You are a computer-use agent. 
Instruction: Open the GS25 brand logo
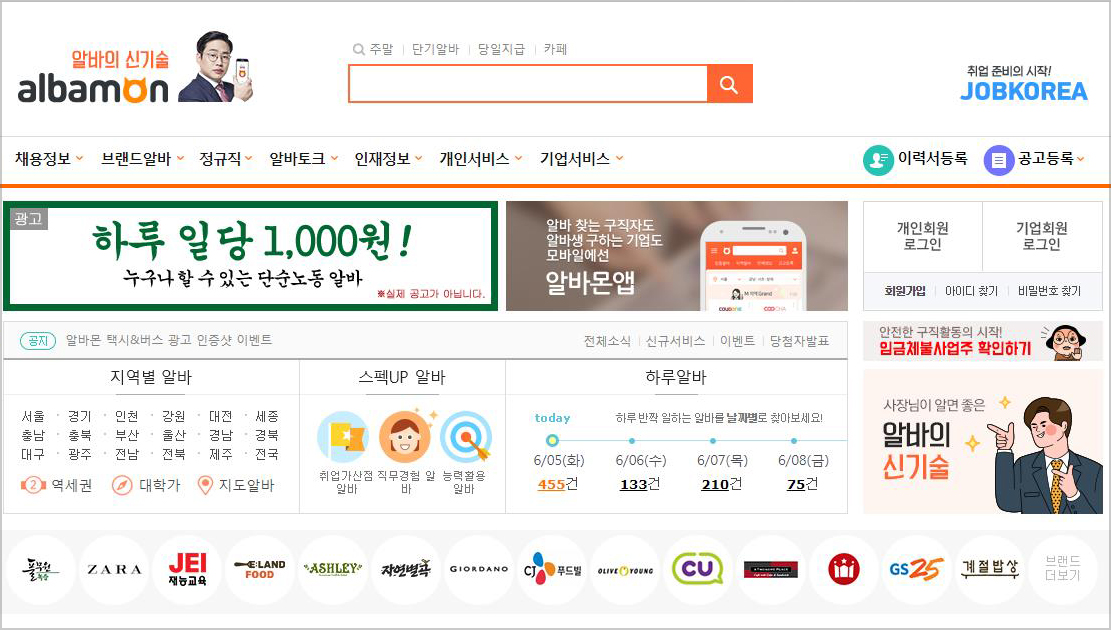(x=916, y=570)
